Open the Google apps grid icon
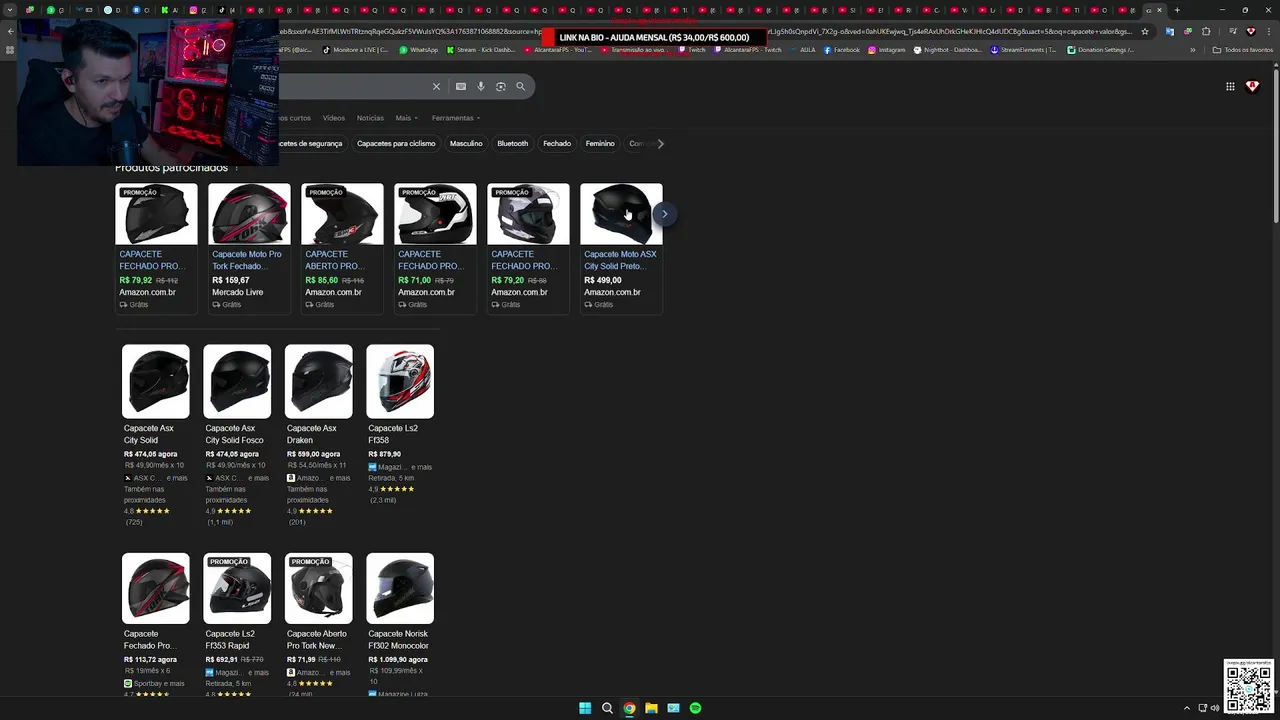The width and height of the screenshot is (1280, 720). click(x=1230, y=87)
